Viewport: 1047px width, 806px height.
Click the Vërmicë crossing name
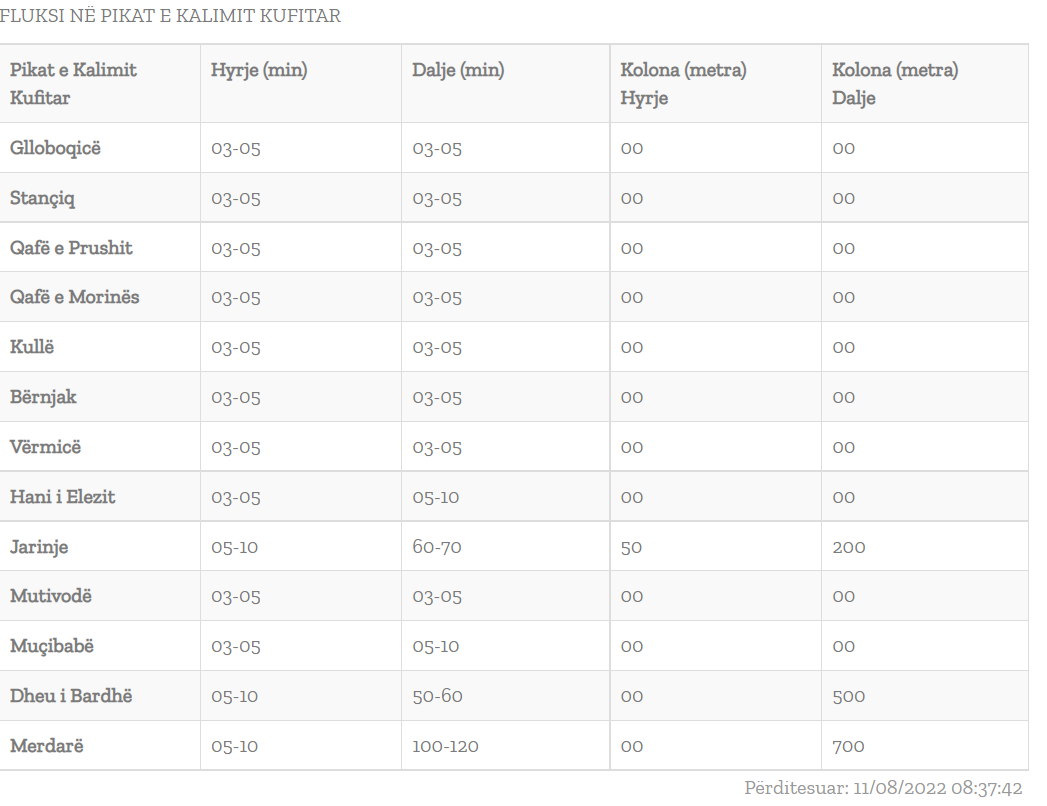point(46,447)
